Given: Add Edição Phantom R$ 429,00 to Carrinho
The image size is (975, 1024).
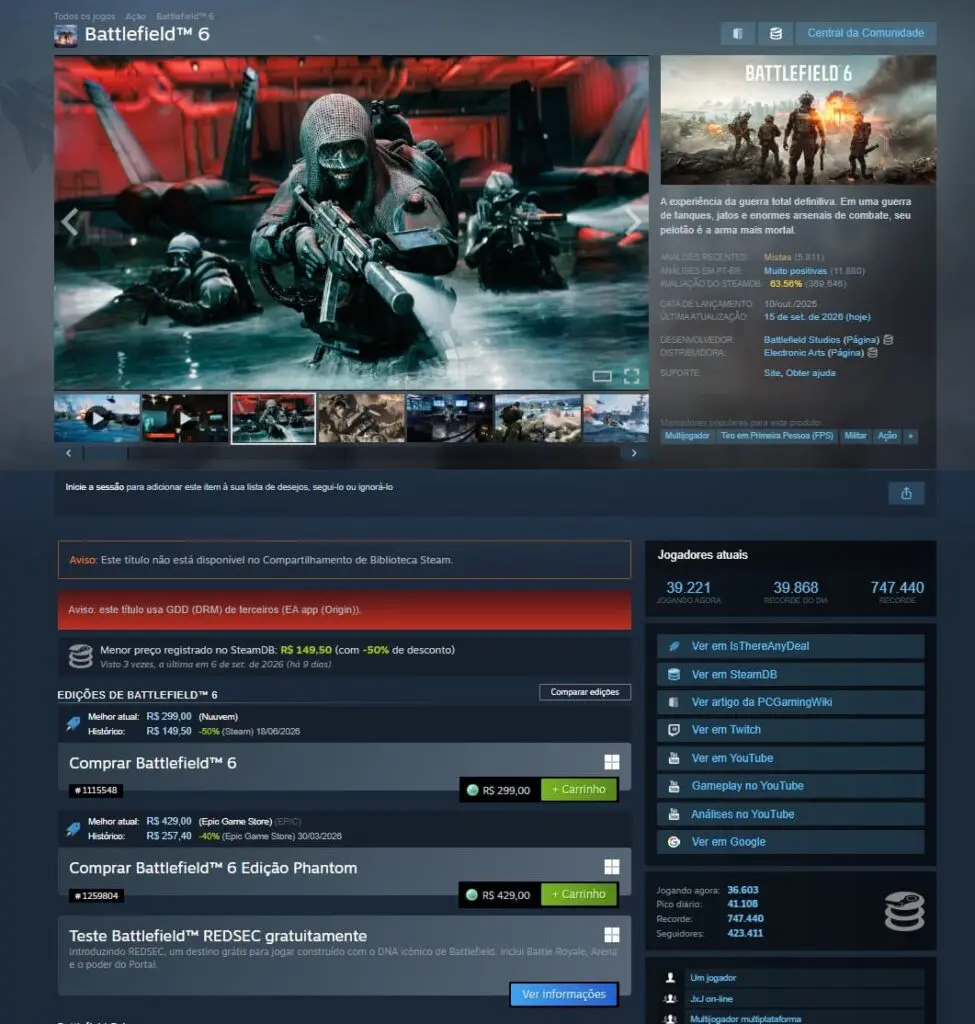Looking at the screenshot, I should point(579,894).
